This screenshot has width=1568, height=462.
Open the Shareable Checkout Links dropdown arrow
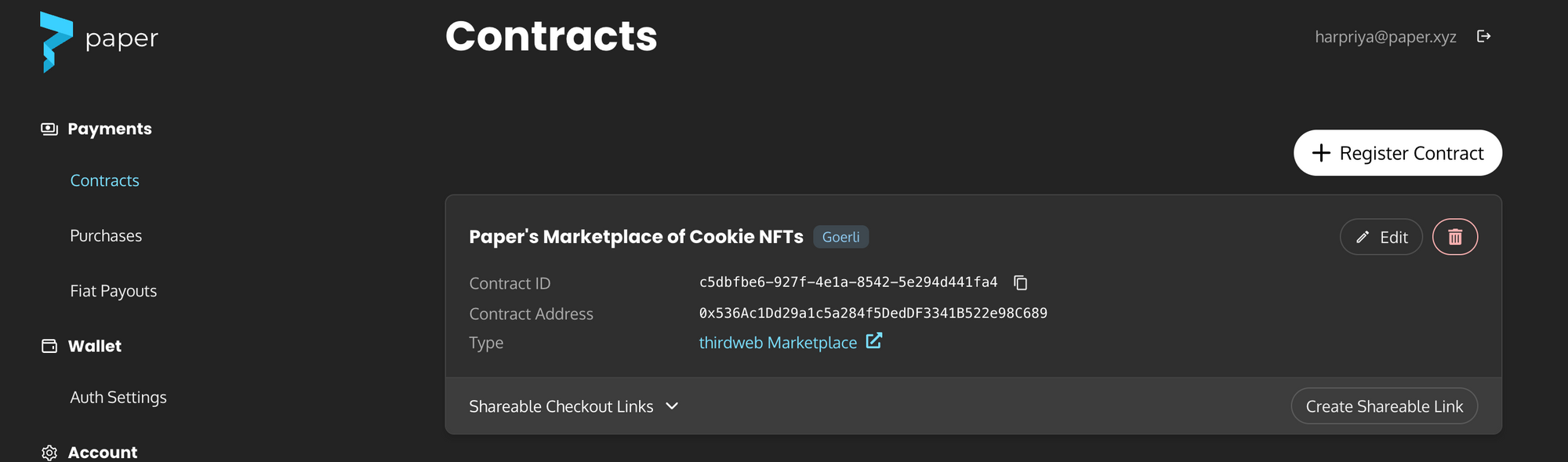tap(672, 406)
